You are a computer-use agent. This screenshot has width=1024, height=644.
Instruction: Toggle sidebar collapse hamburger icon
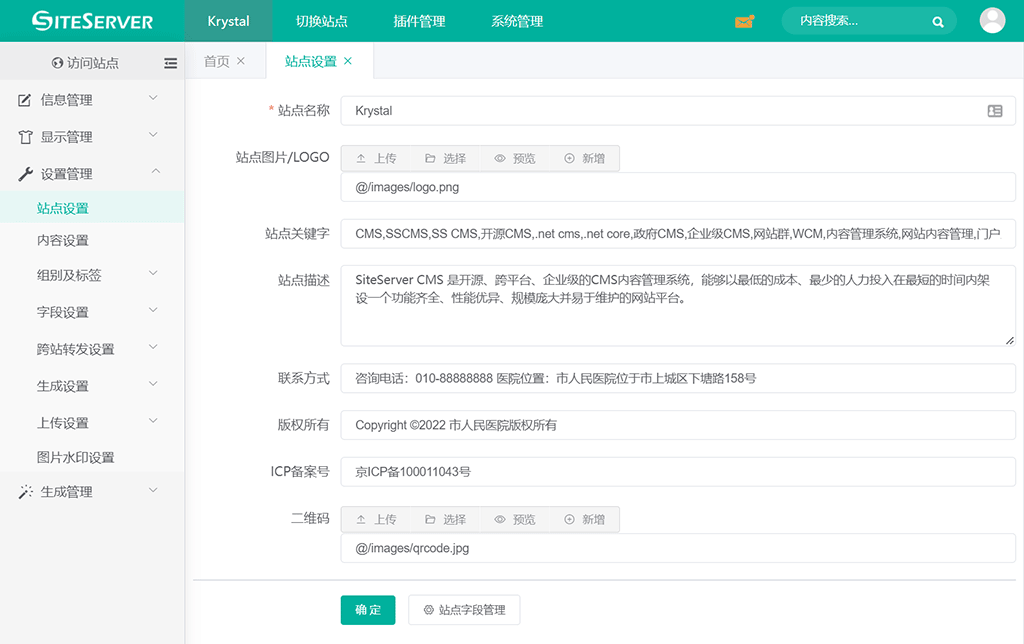point(171,63)
